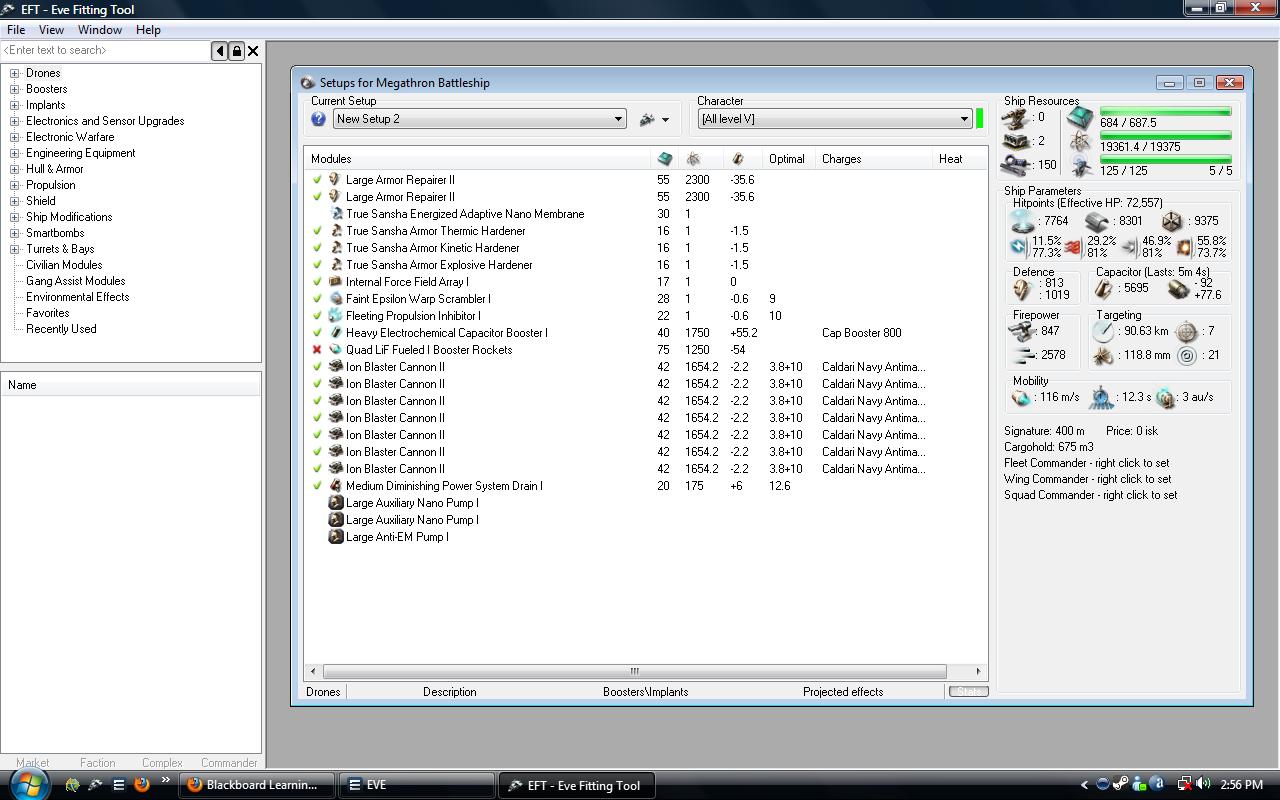Screen dimensions: 1280x800
Task: Toggle state of True Sansha Armor Thermic Hardener
Action: point(317,231)
